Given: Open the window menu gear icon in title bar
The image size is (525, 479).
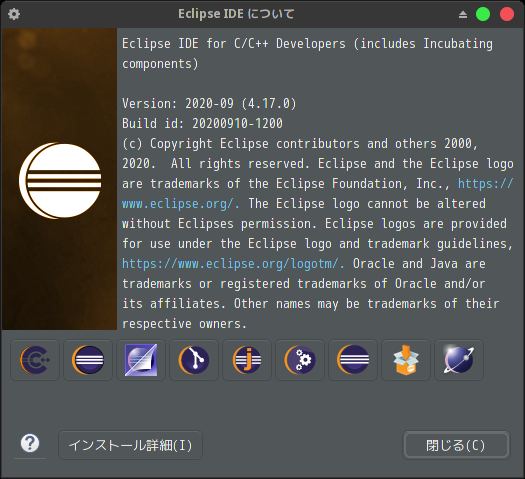Looking at the screenshot, I should click(14, 14).
